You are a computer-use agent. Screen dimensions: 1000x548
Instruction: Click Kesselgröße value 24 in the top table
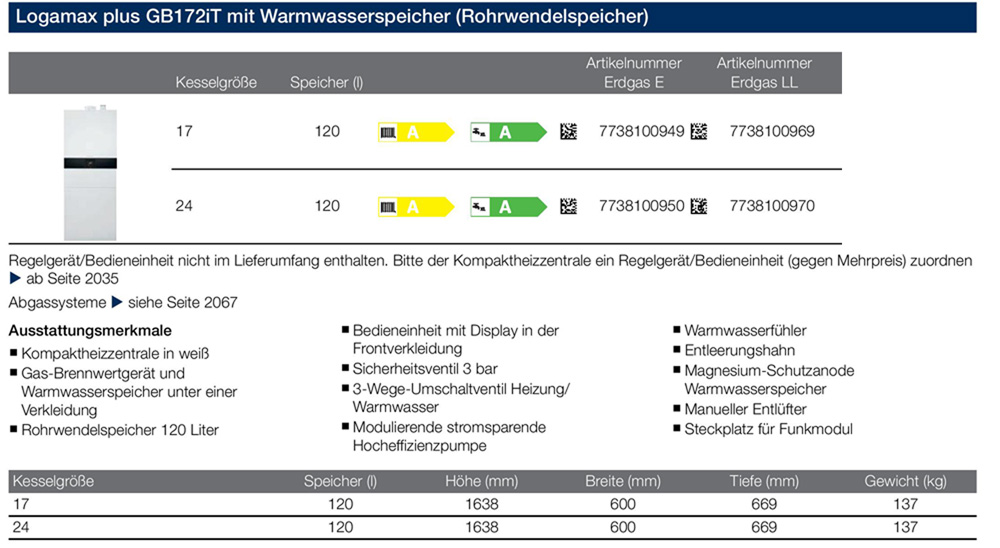coord(184,206)
